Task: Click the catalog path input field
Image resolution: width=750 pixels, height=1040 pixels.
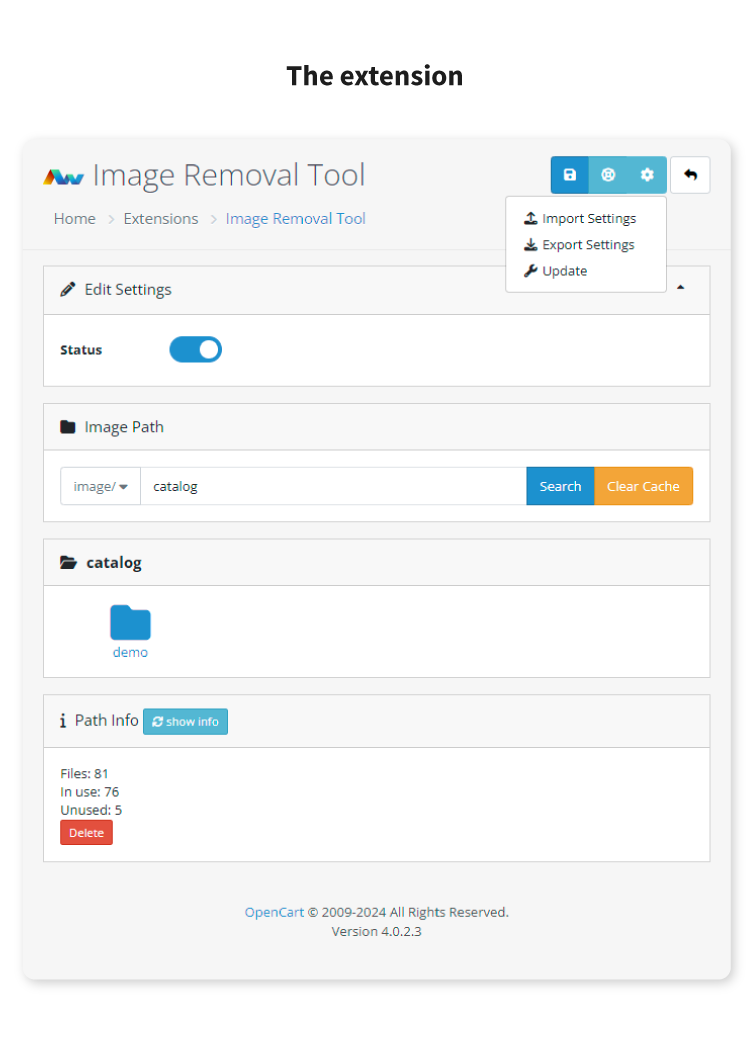Action: tap(333, 487)
